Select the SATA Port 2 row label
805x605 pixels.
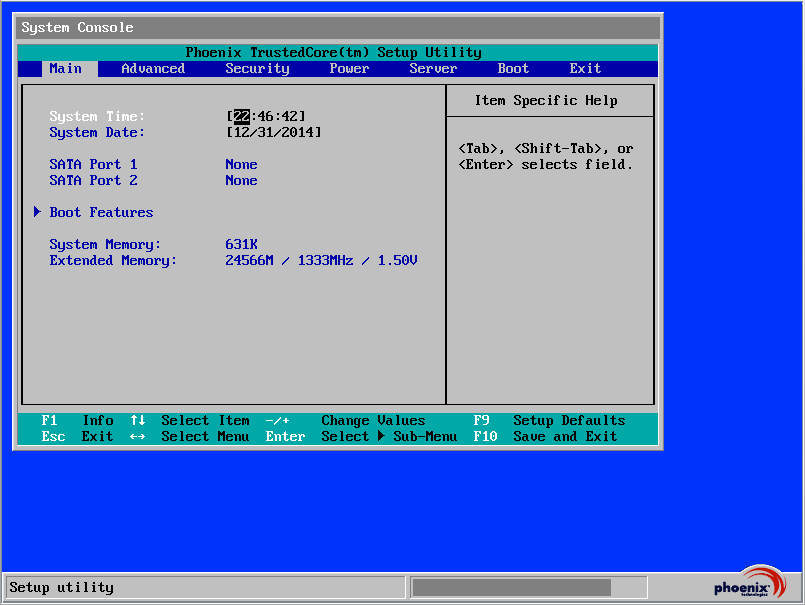point(93,180)
